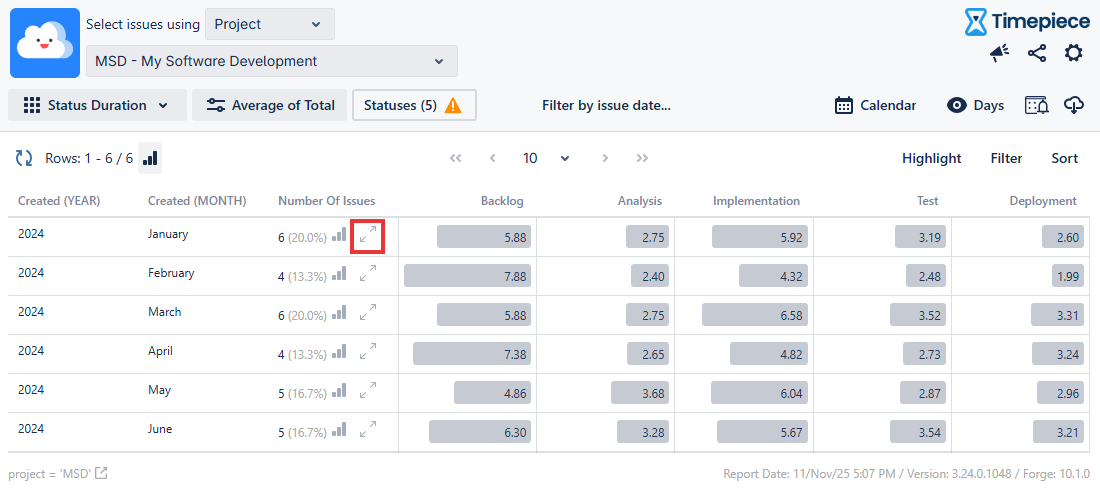Image resolution: width=1100 pixels, height=493 pixels.
Task: Open the Sort menu
Action: point(1064,158)
